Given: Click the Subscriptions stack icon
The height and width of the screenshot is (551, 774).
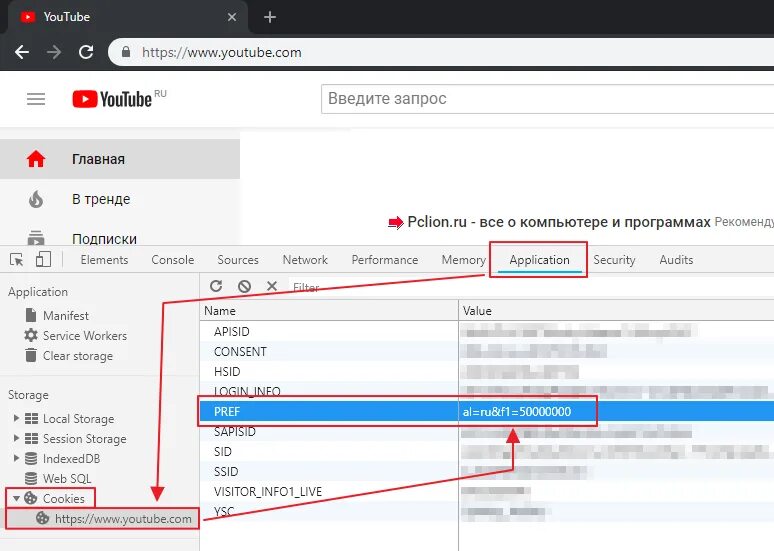Looking at the screenshot, I should (36, 237).
